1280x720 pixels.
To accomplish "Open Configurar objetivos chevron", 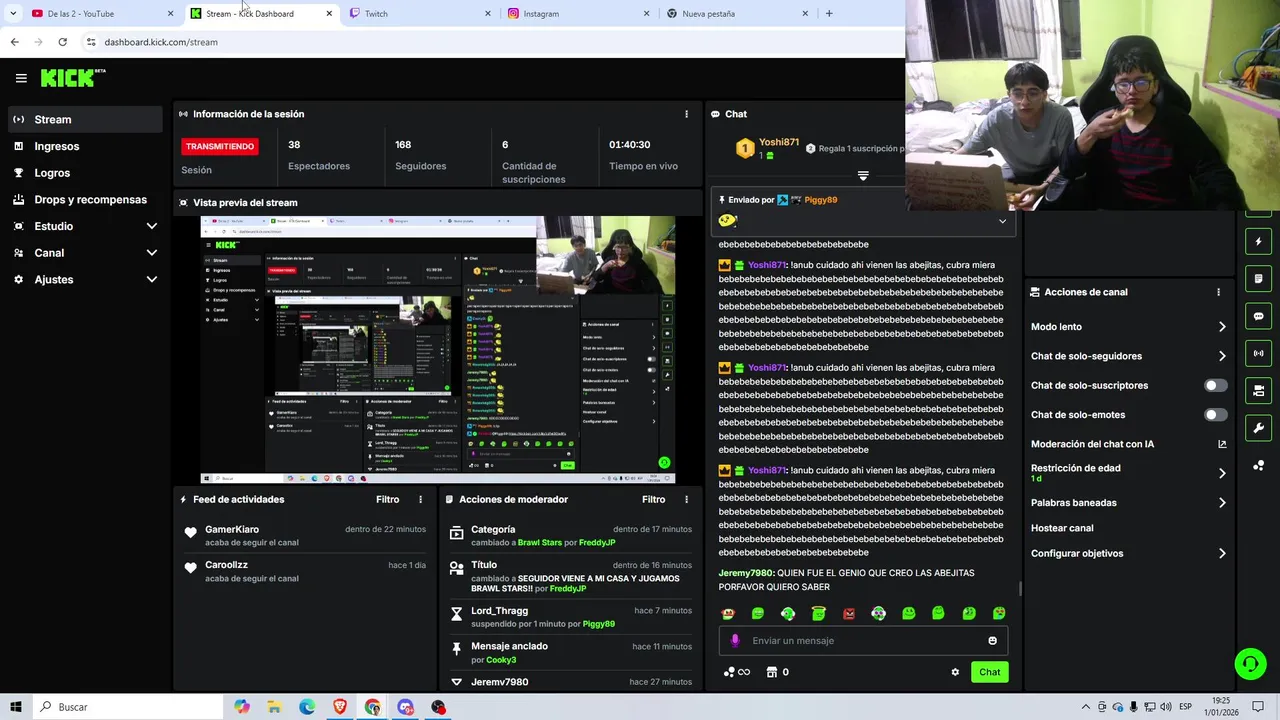I will [x=1222, y=553].
